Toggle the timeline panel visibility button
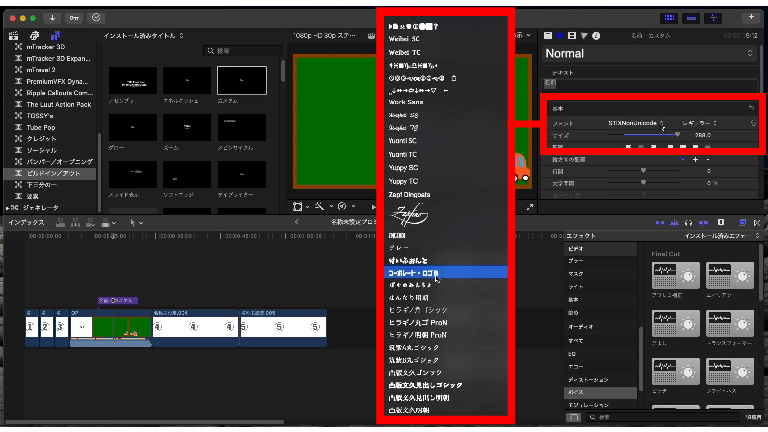This screenshot has width=768, height=432. (x=691, y=18)
